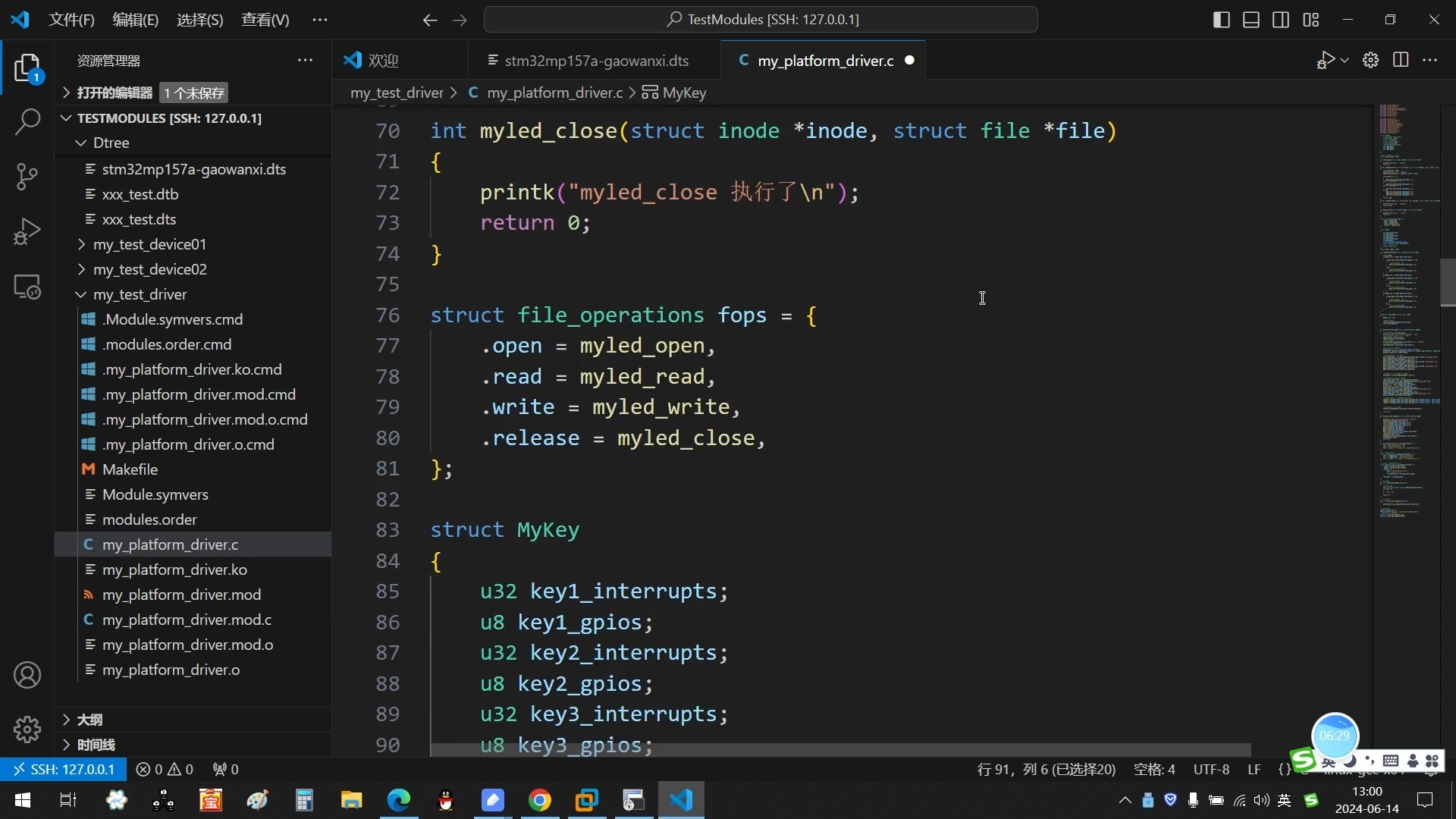Toggle primary side bar layout icon
Viewport: 1456px width, 819px height.
tap(1222, 20)
